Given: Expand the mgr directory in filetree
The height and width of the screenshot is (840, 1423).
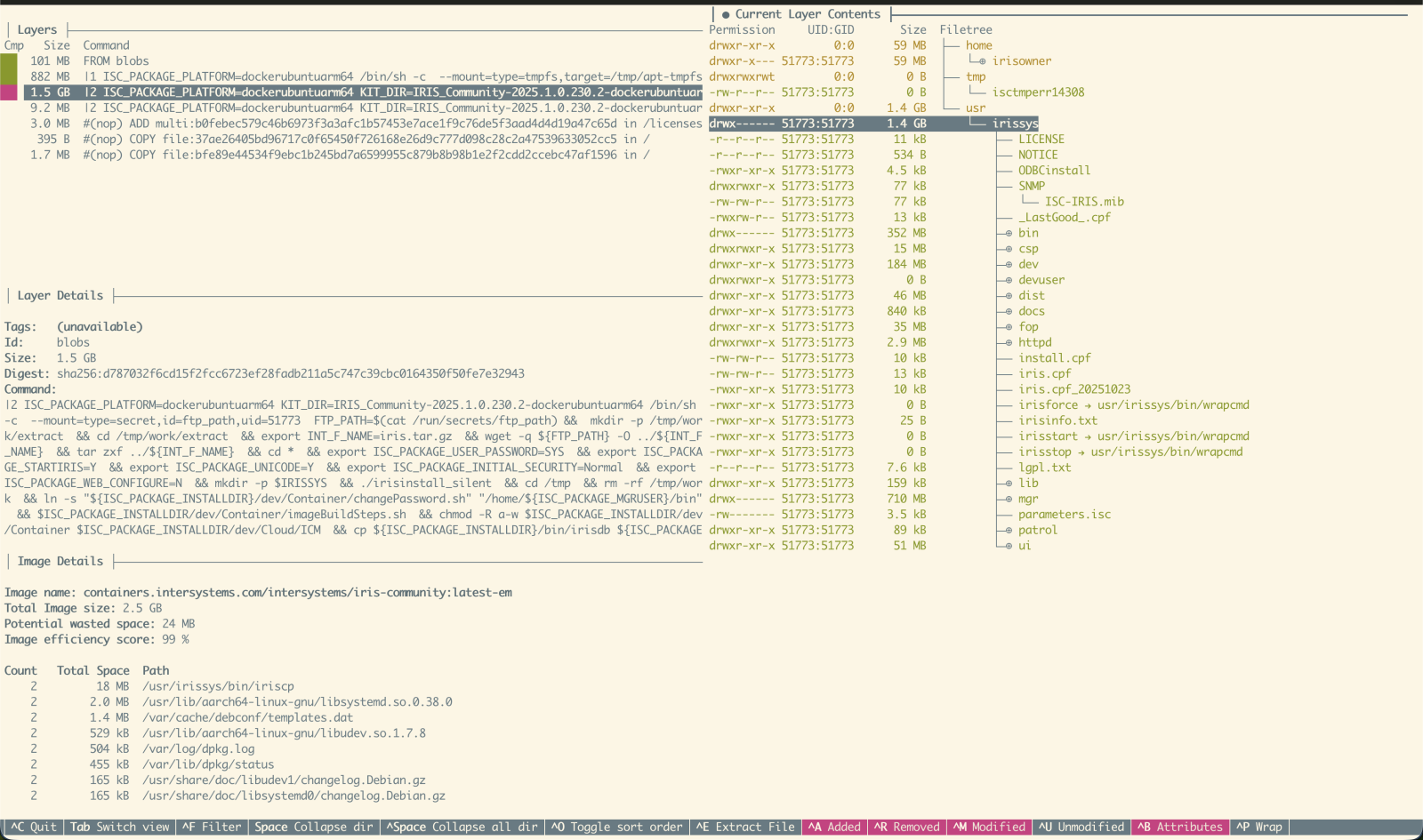Looking at the screenshot, I should click(1027, 499).
